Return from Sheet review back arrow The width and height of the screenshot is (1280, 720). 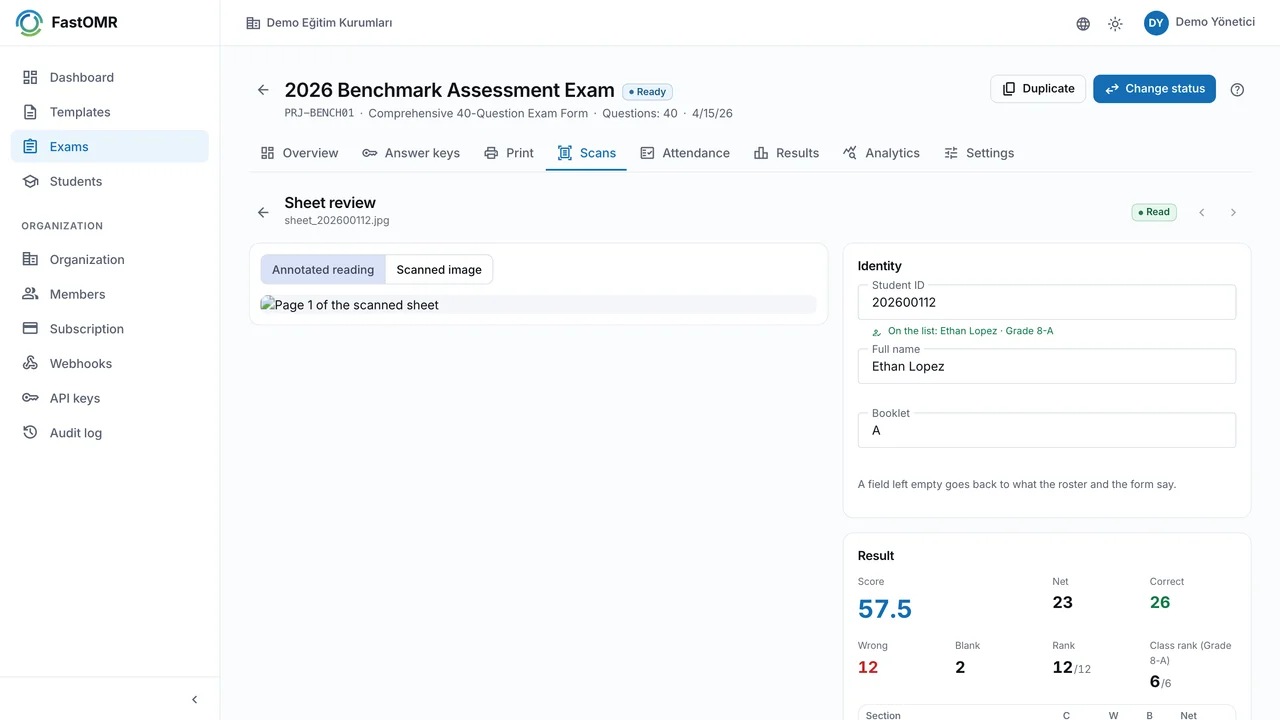pyautogui.click(x=263, y=212)
